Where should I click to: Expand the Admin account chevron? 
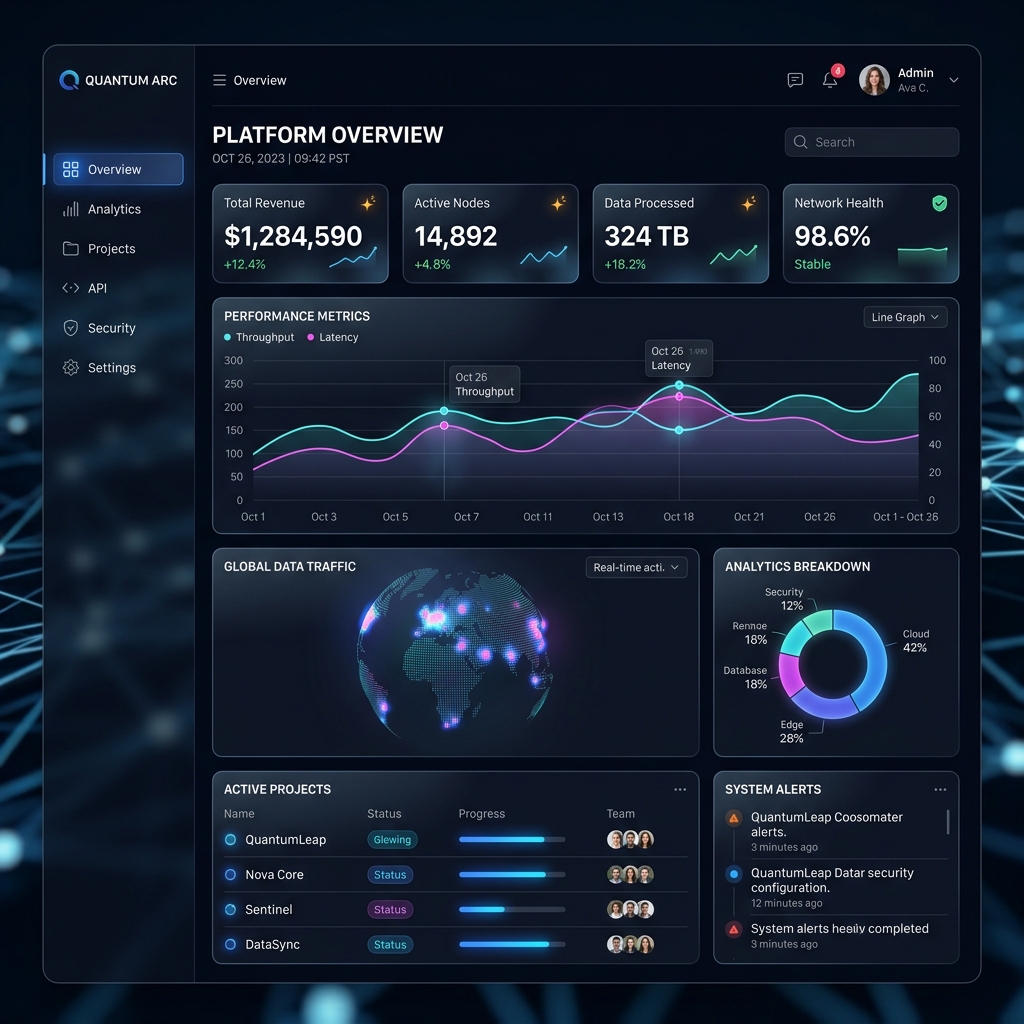click(x=953, y=80)
